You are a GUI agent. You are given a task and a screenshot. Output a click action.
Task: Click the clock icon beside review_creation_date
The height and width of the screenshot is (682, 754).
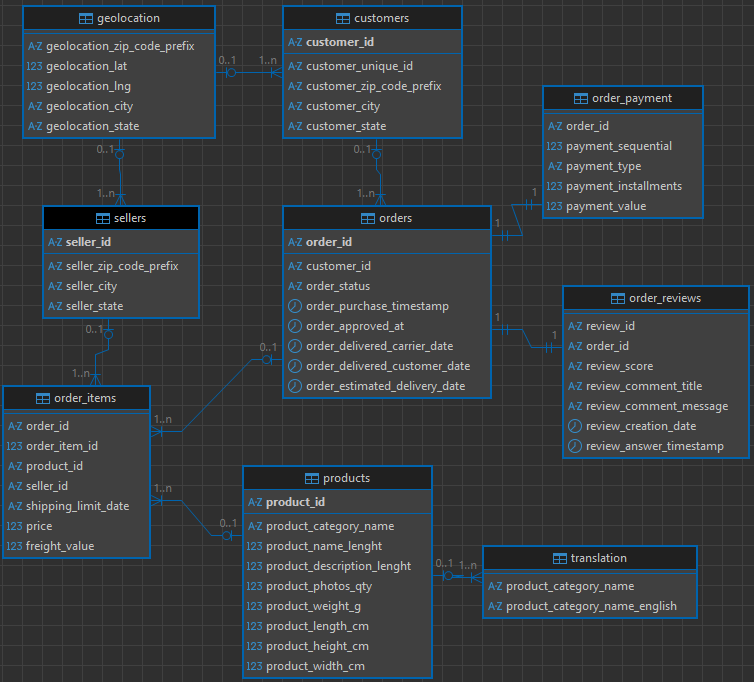click(x=575, y=426)
